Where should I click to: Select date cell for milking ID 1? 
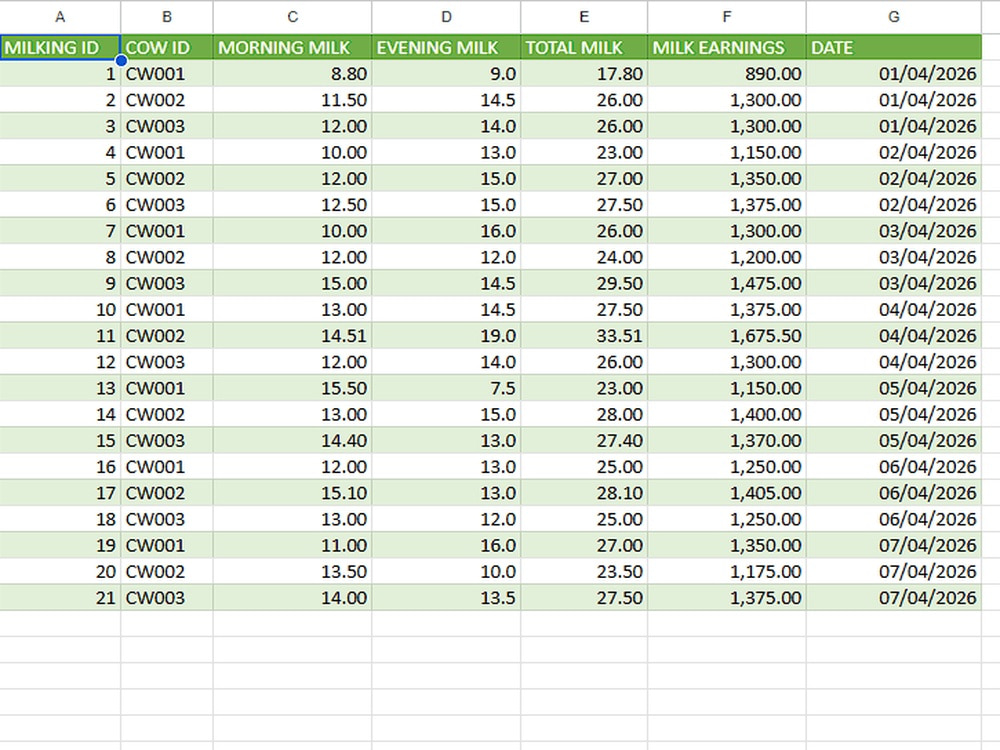coord(893,74)
